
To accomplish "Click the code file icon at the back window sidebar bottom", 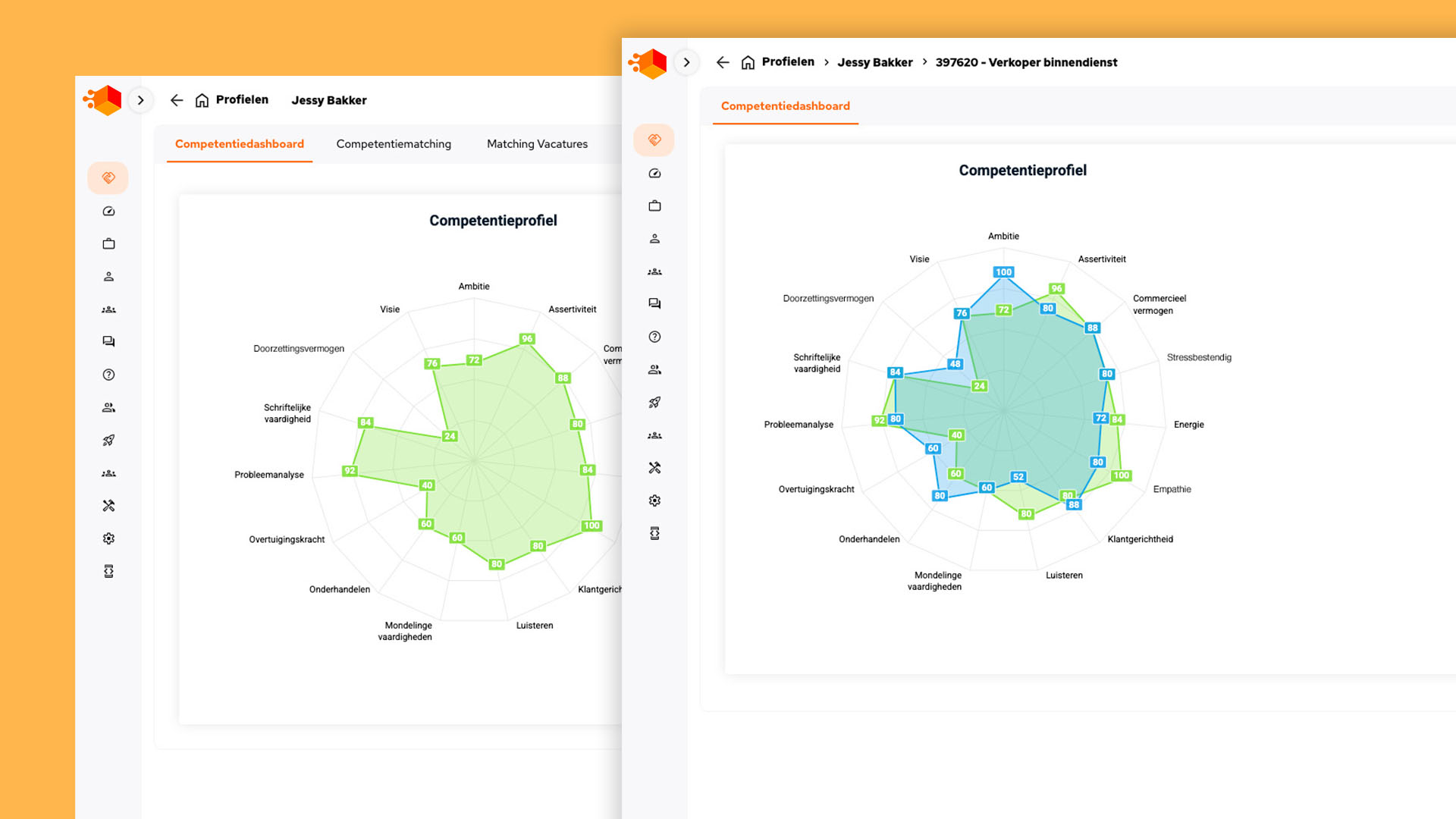I will (x=108, y=571).
